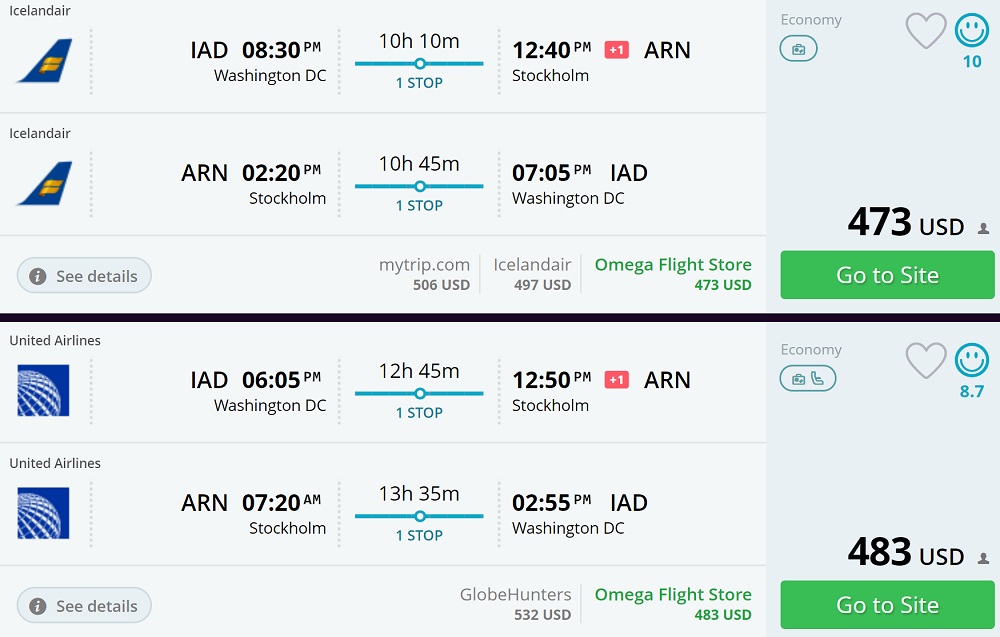1000x637 pixels.
Task: Go to Site for the 473 USD fare
Action: (887, 275)
